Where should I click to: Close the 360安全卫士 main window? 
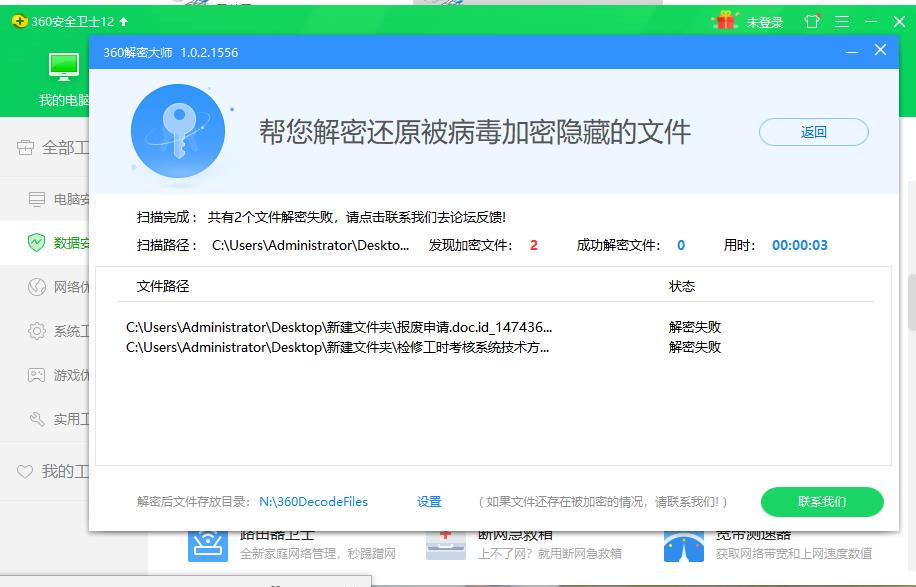click(x=900, y=22)
